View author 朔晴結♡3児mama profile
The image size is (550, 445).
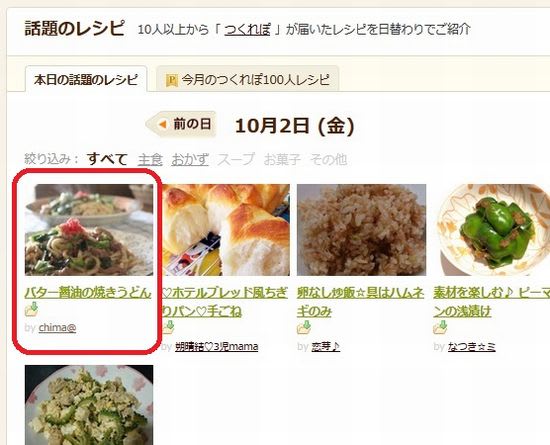[216, 346]
